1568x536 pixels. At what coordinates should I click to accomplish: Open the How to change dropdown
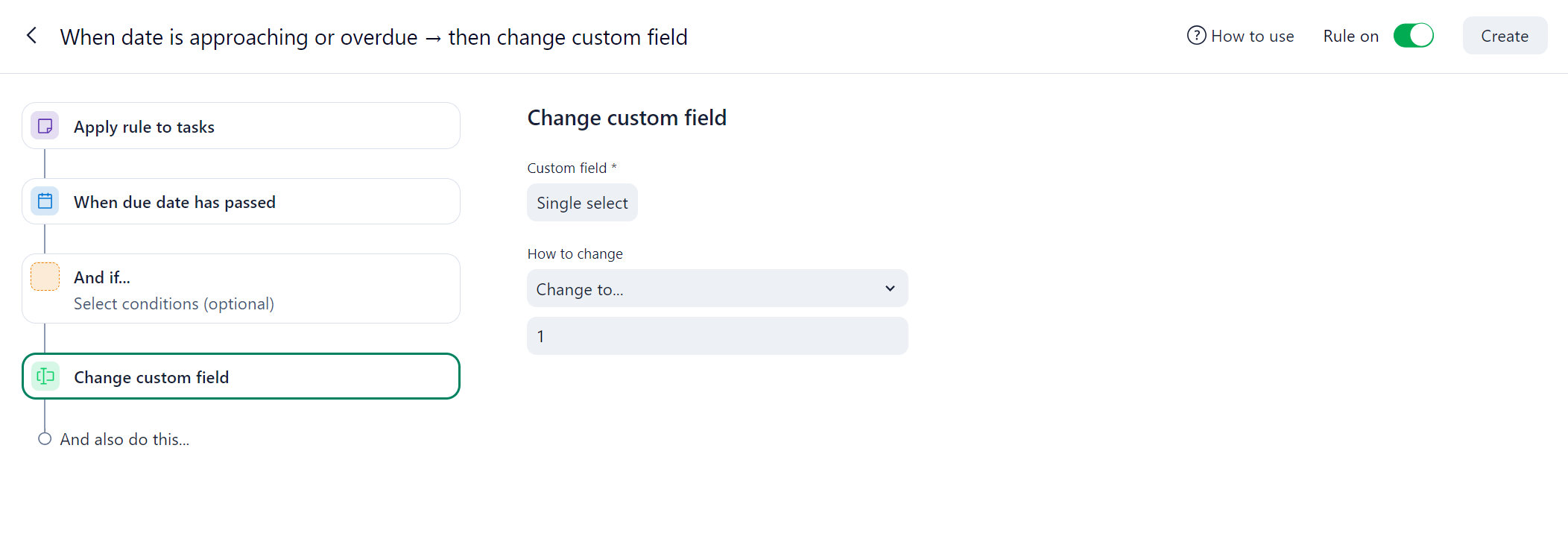tap(716, 289)
